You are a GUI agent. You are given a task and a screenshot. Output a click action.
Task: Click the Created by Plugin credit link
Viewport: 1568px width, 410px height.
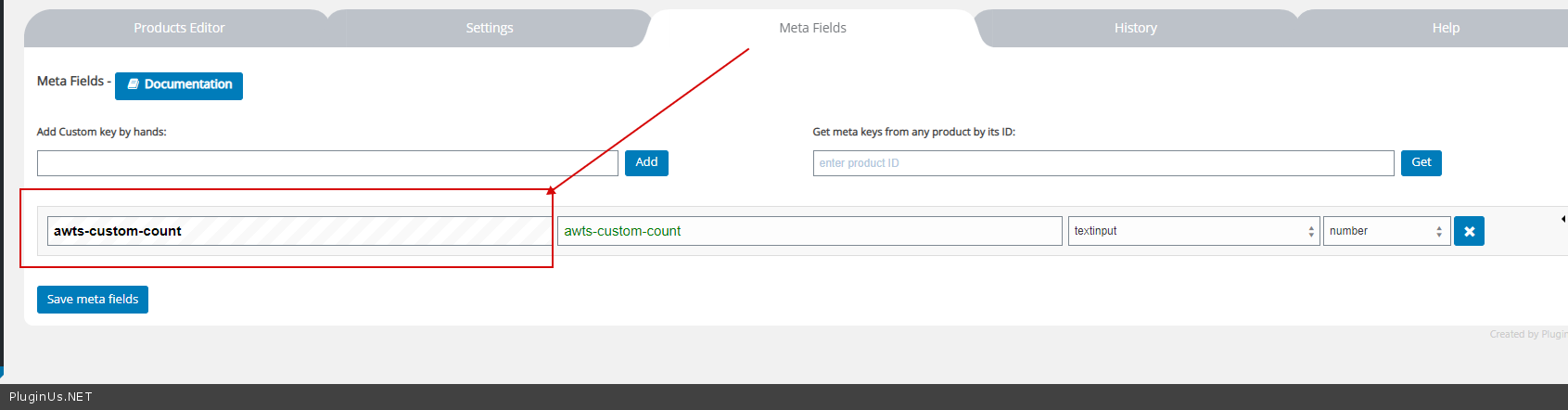(1527, 334)
